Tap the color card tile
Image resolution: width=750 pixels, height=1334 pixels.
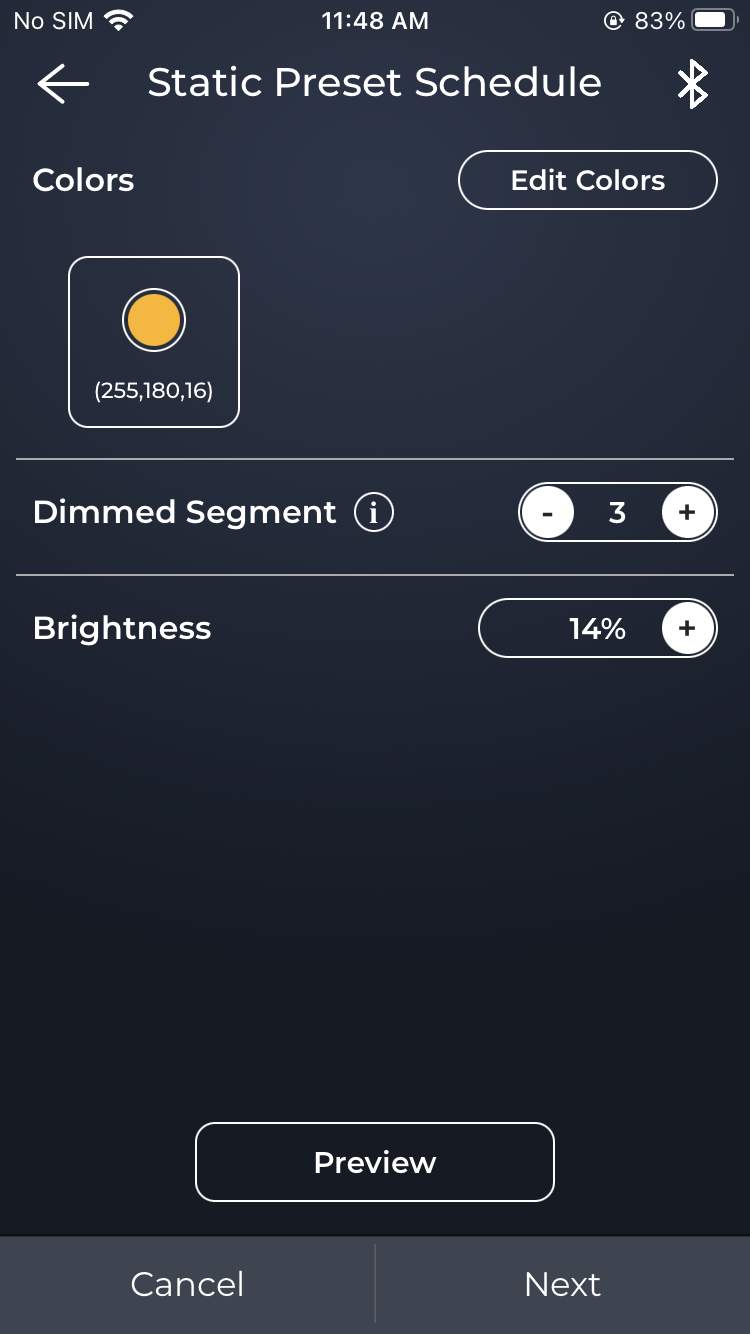point(154,342)
